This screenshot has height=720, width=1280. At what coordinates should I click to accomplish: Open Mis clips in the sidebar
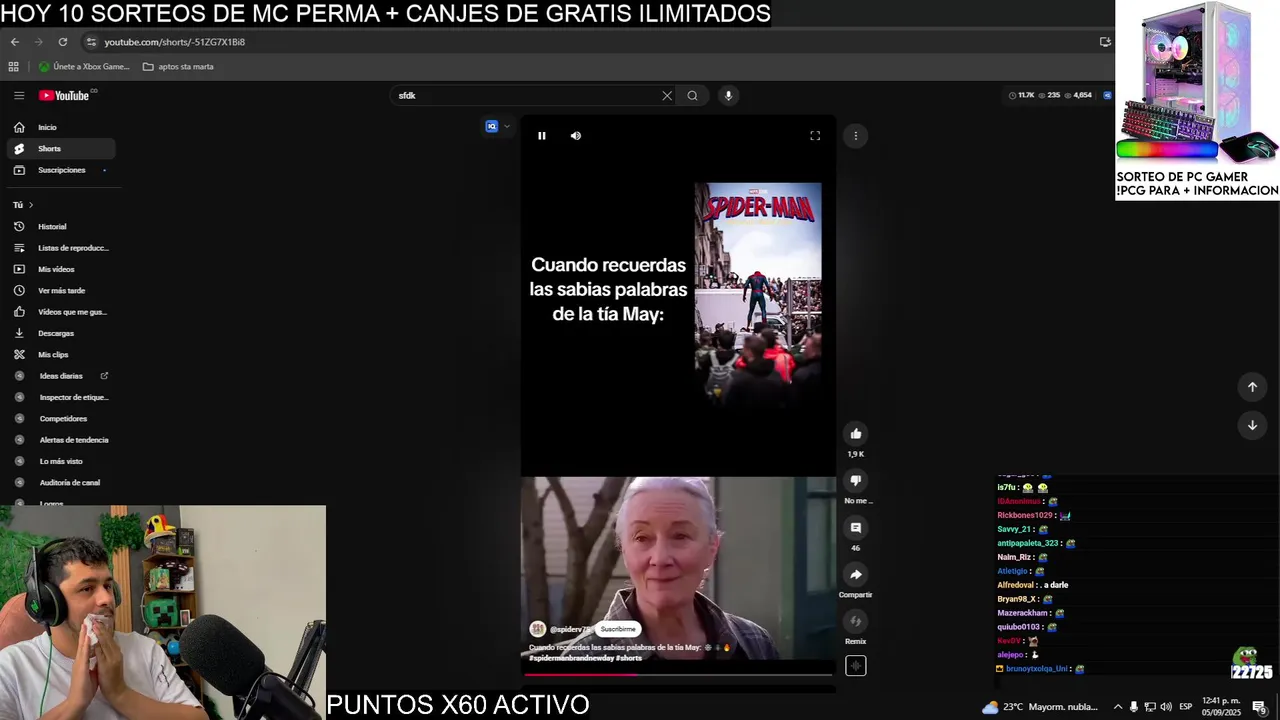point(60,354)
